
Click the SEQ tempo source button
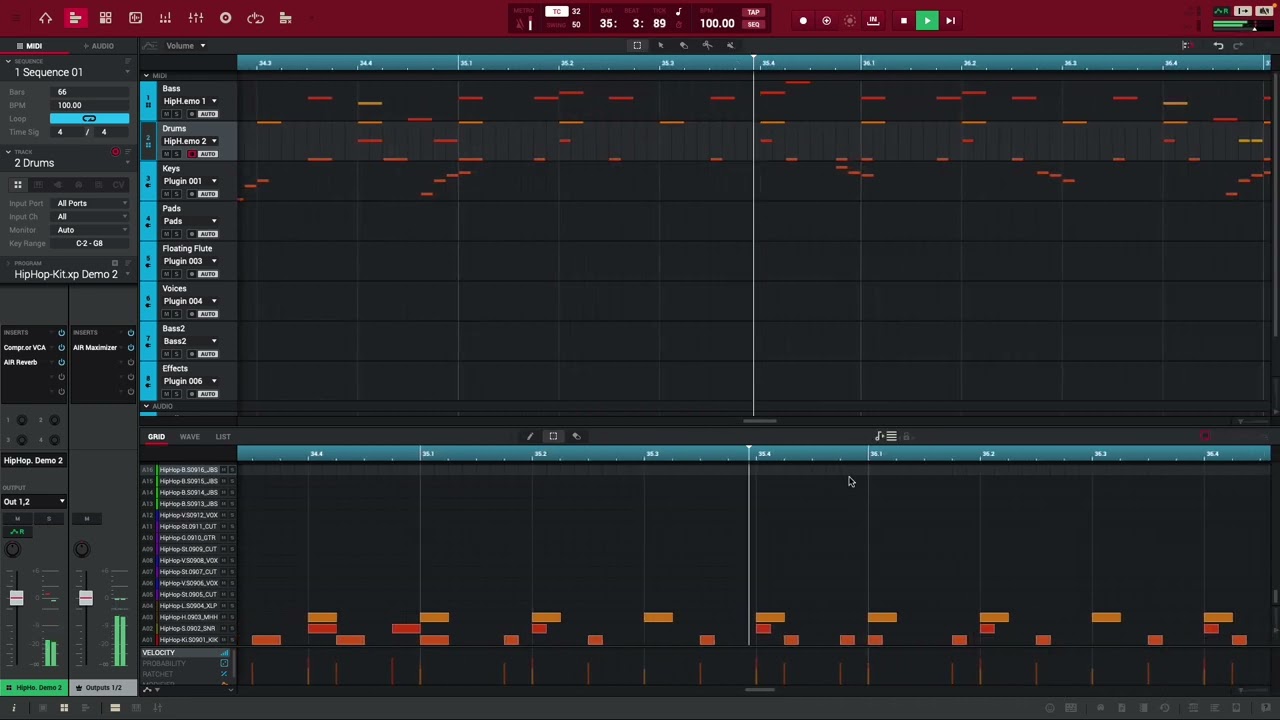point(754,25)
